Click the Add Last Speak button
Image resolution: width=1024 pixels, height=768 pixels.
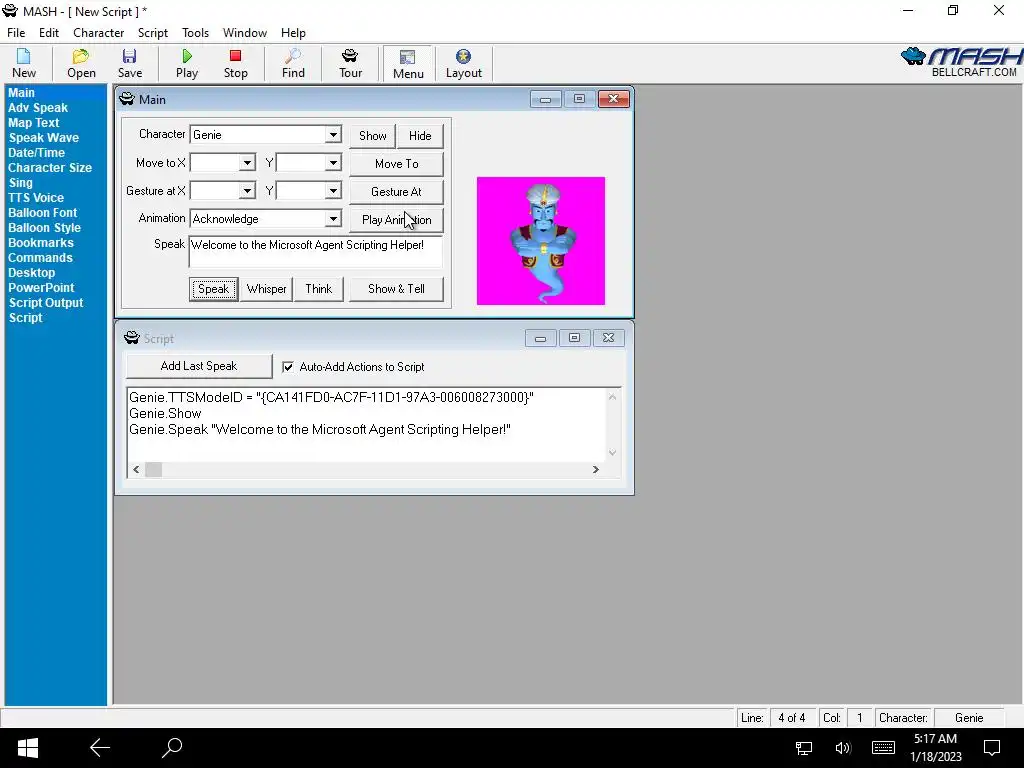coord(199,366)
